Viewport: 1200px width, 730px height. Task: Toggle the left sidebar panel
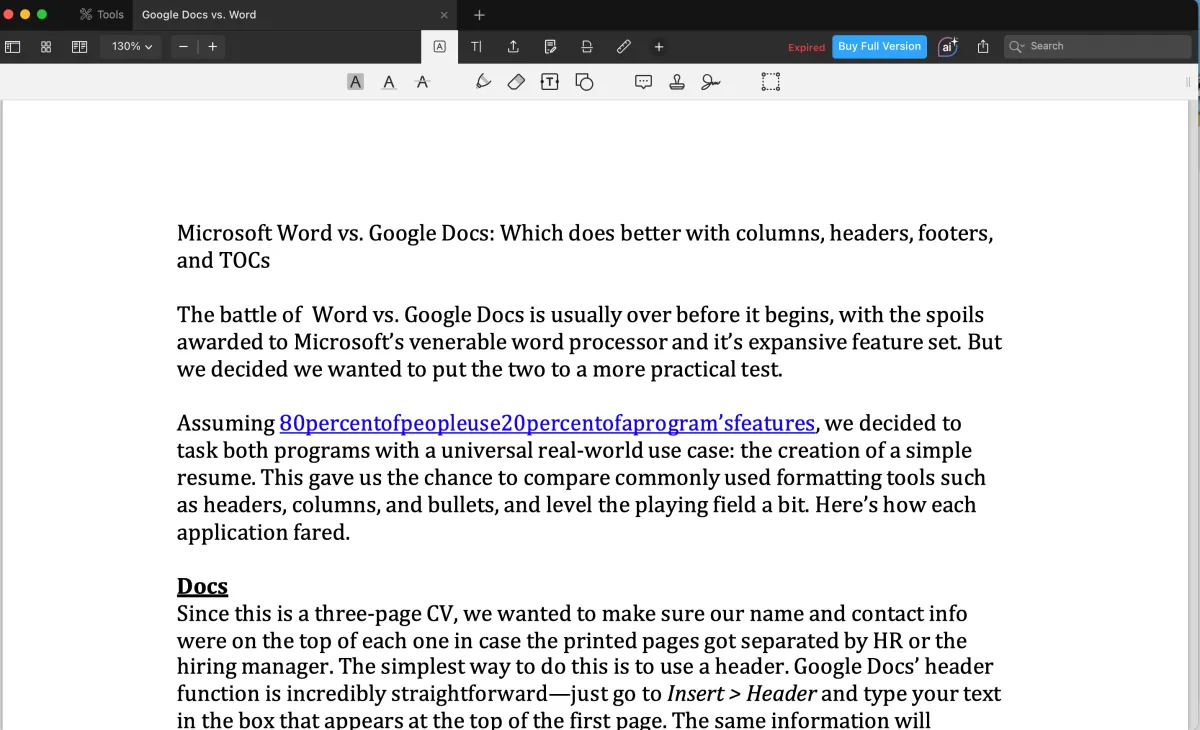pos(13,47)
